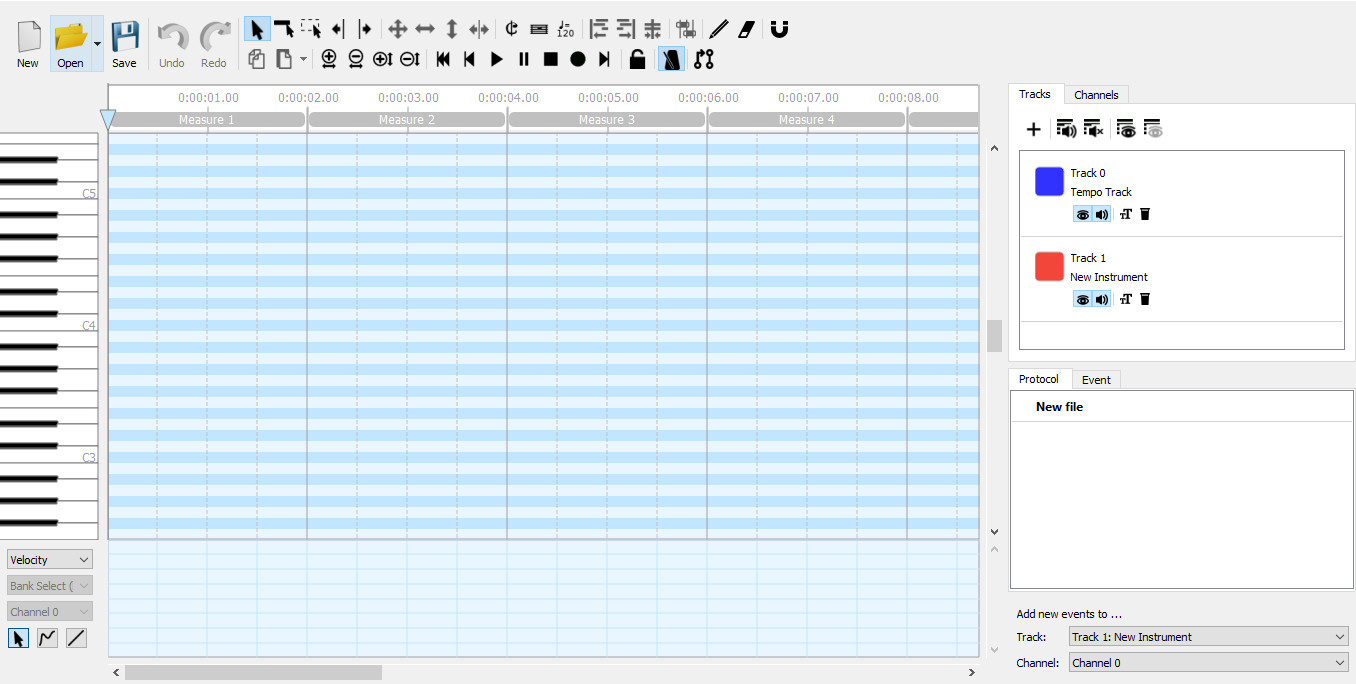Select the pencil tool to draw new notes

[718, 29]
